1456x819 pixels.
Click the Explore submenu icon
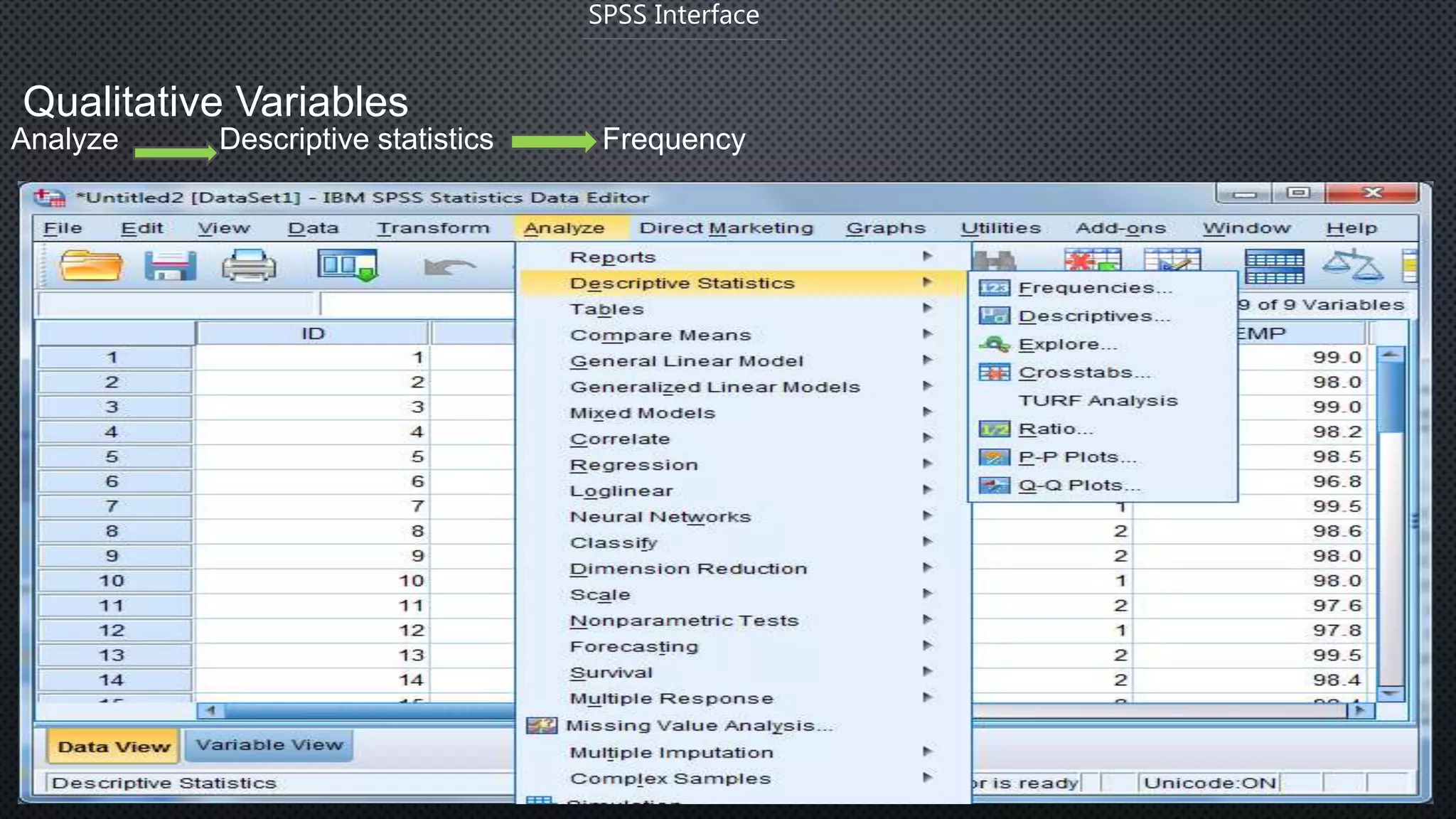click(x=994, y=345)
